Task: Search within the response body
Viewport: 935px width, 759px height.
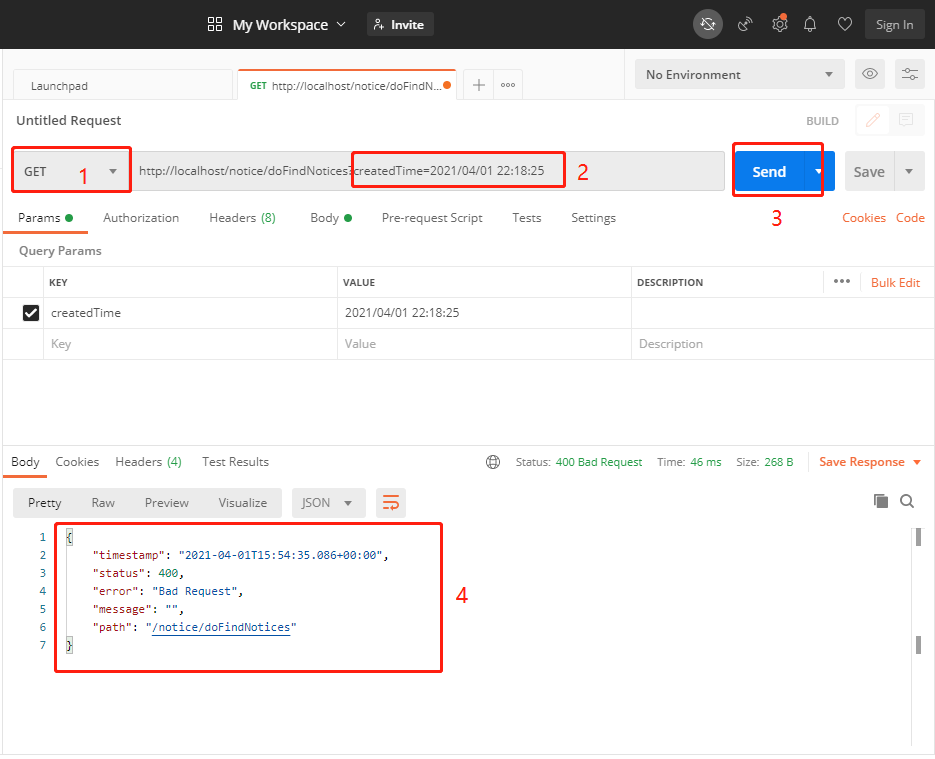Action: 907,501
